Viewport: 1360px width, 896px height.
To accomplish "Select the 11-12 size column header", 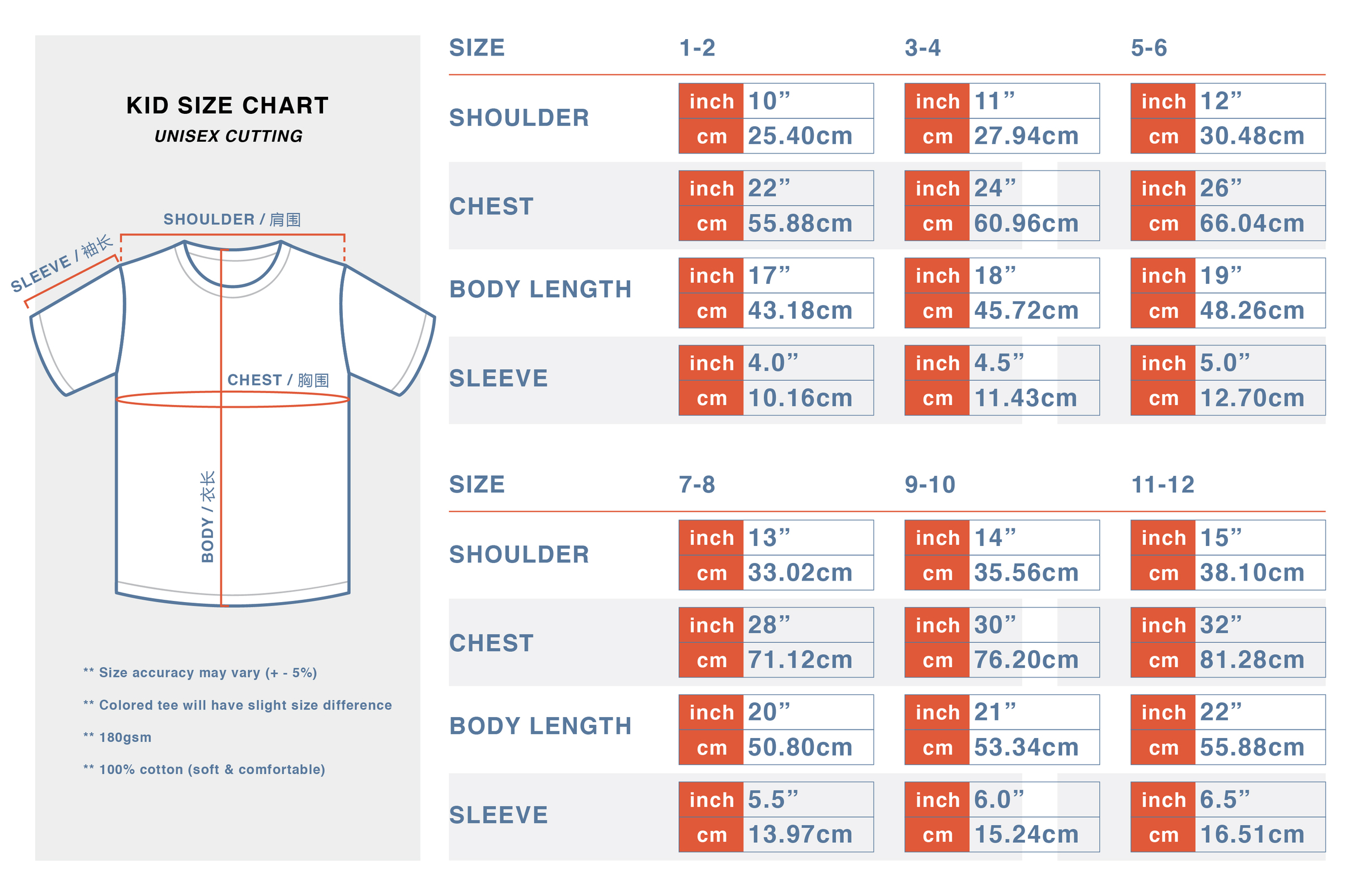I will tap(1163, 485).
